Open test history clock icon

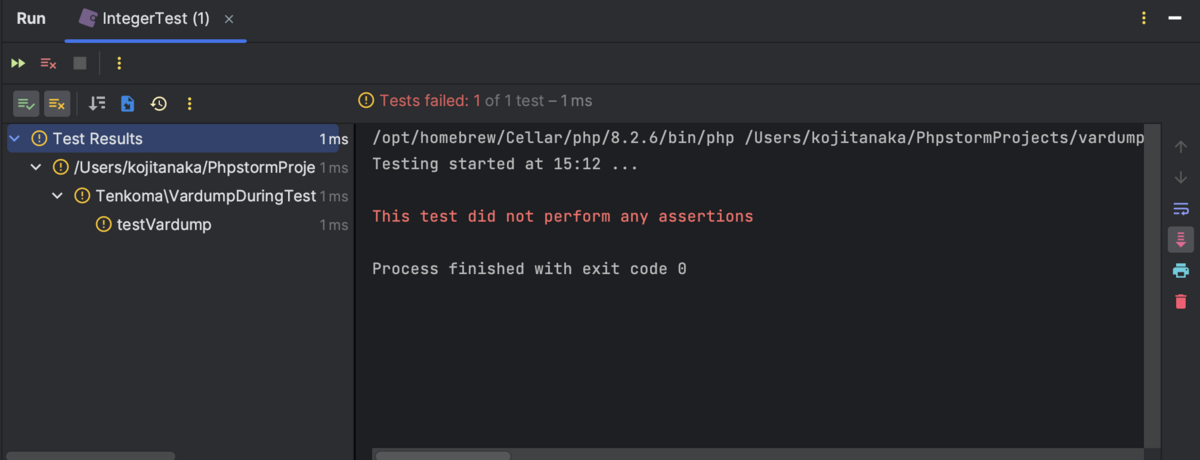158,103
